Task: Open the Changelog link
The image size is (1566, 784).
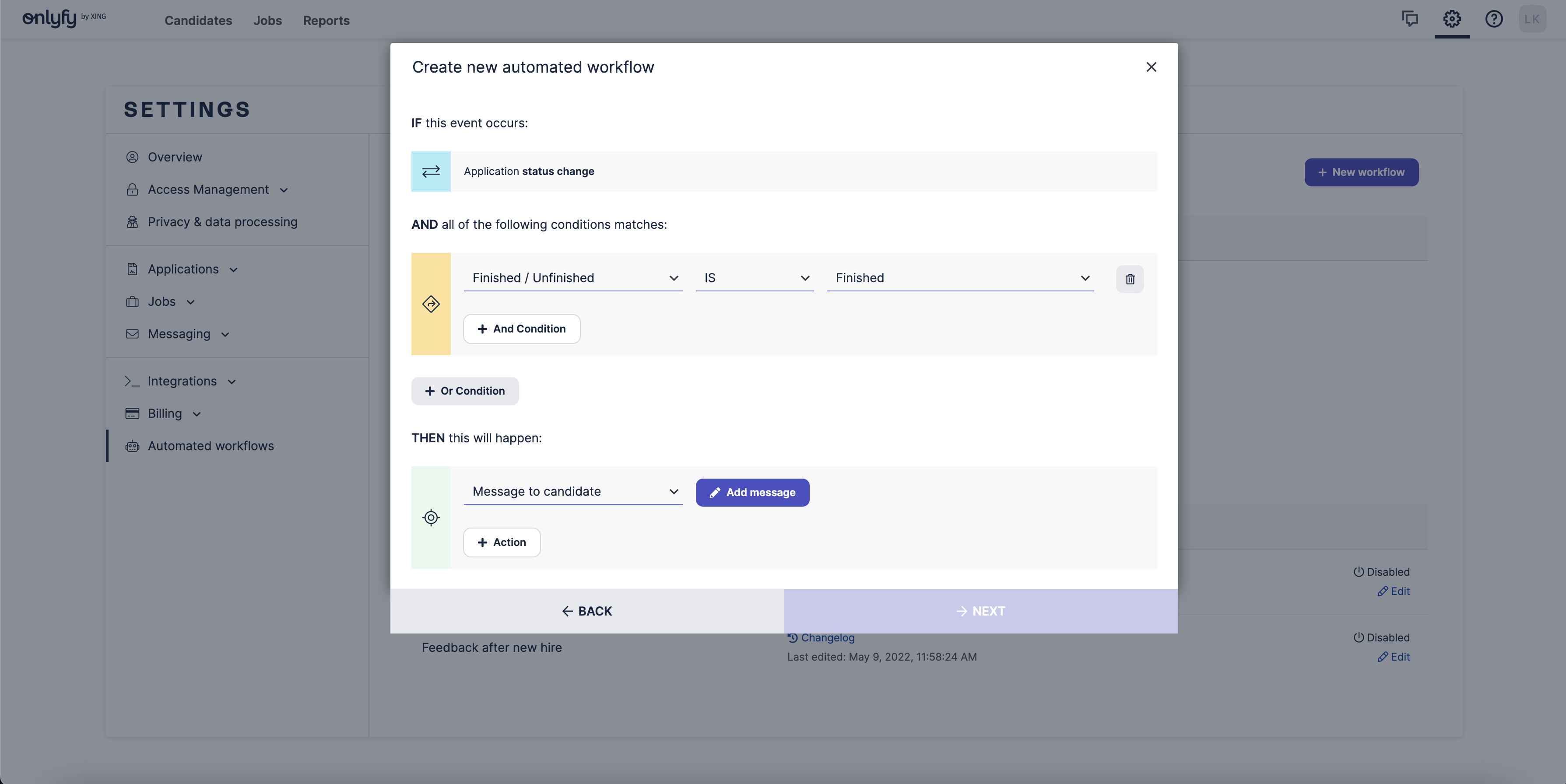Action: click(x=821, y=637)
